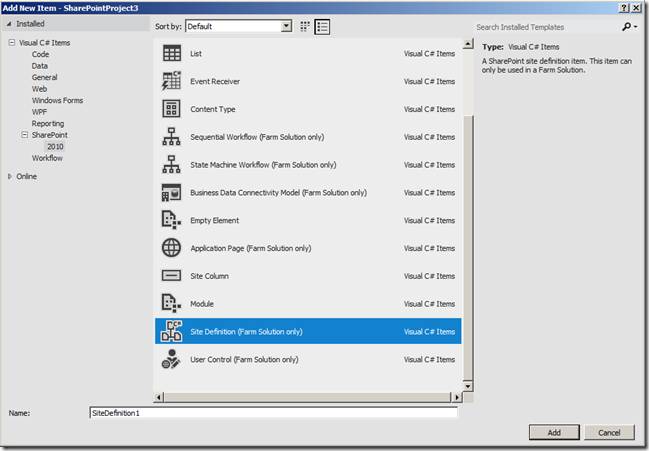Click the template list up arrow
This screenshot has height=451, width=649.
[468, 43]
